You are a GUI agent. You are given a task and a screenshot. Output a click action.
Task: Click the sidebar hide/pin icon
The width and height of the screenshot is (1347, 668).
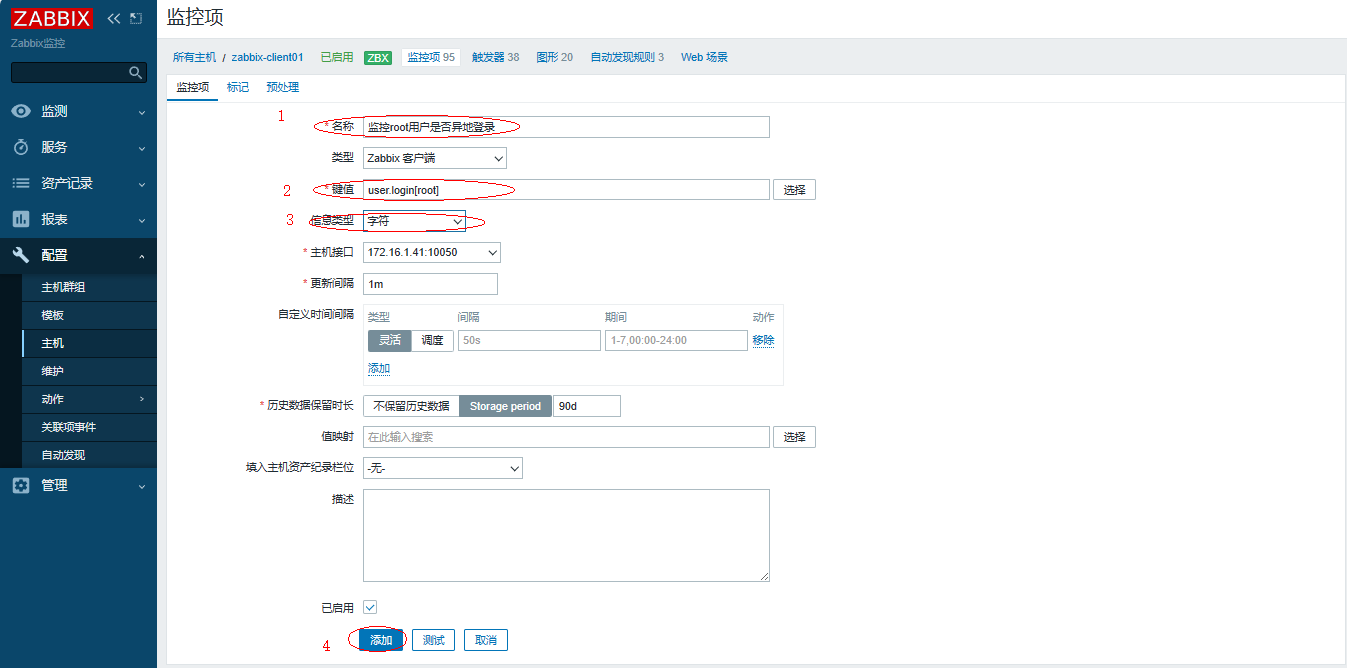click(136, 18)
